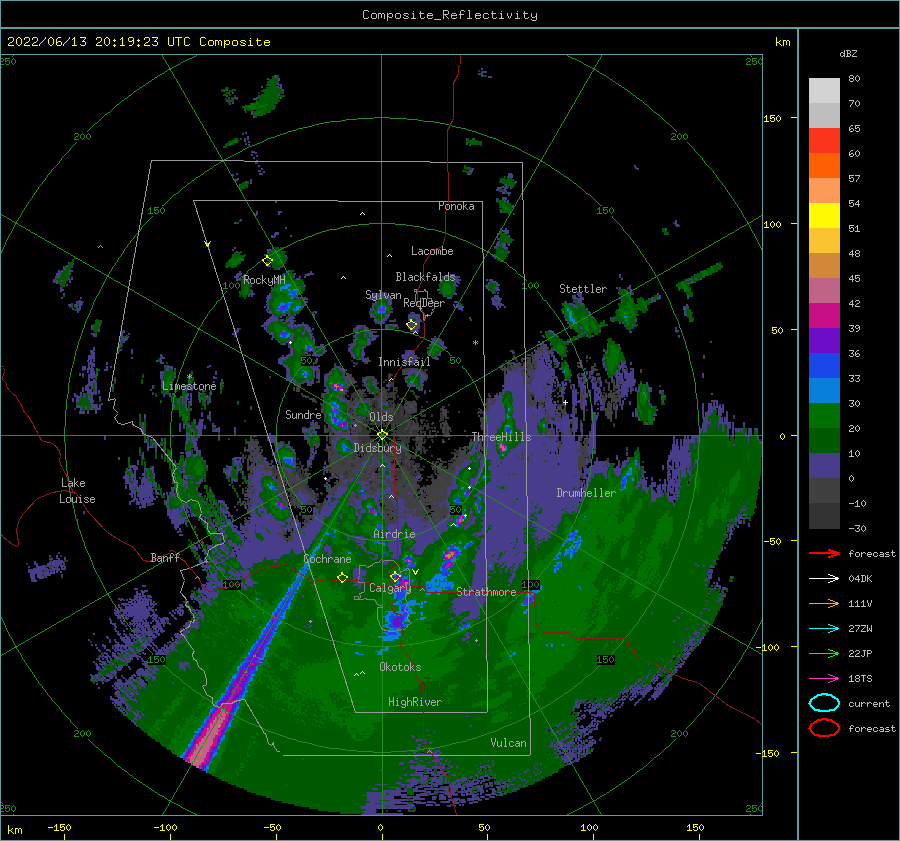Click the Blackfalds label
Image resolution: width=900 pixels, height=841 pixels.
(x=425, y=277)
